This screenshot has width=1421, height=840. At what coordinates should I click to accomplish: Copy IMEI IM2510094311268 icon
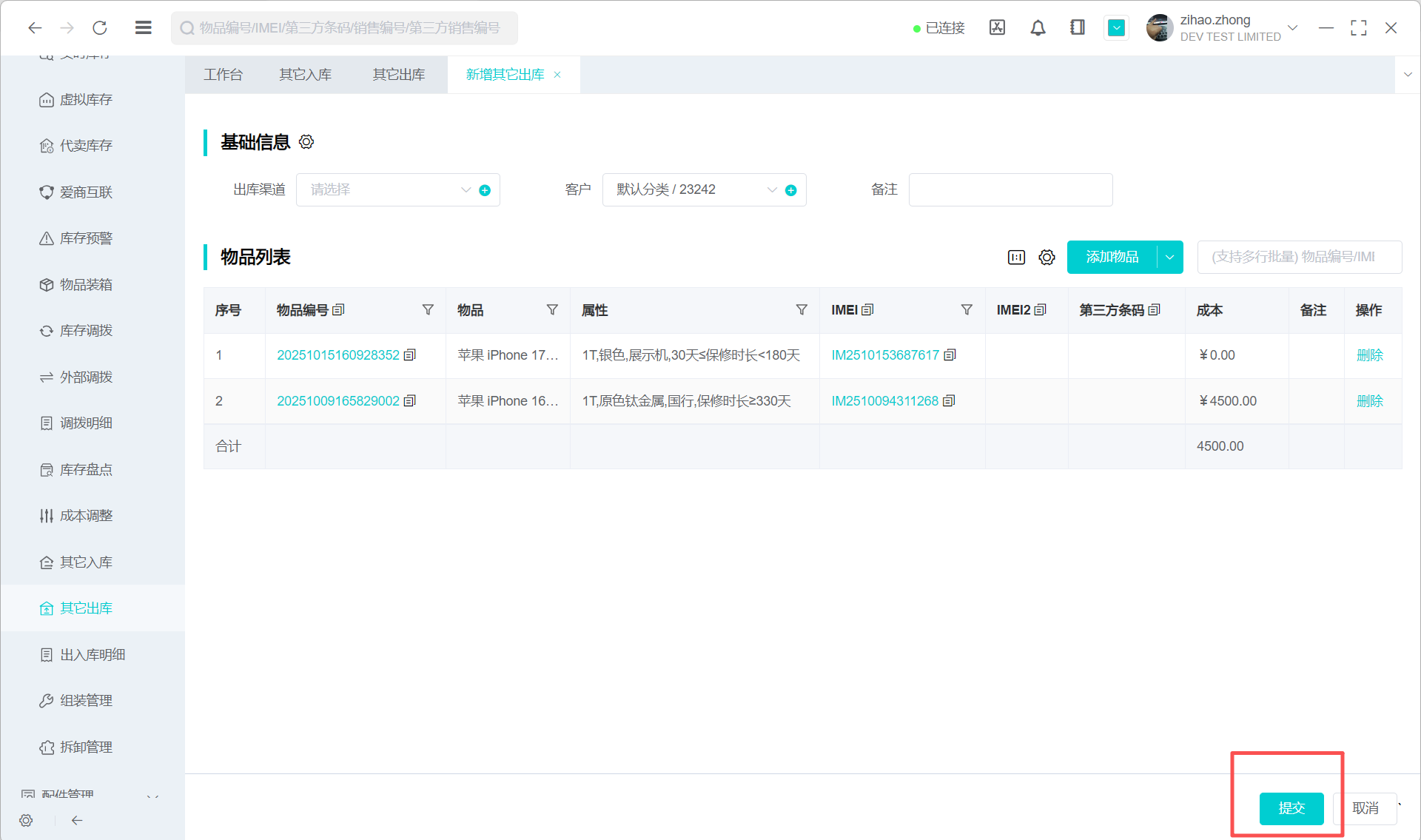coord(950,401)
